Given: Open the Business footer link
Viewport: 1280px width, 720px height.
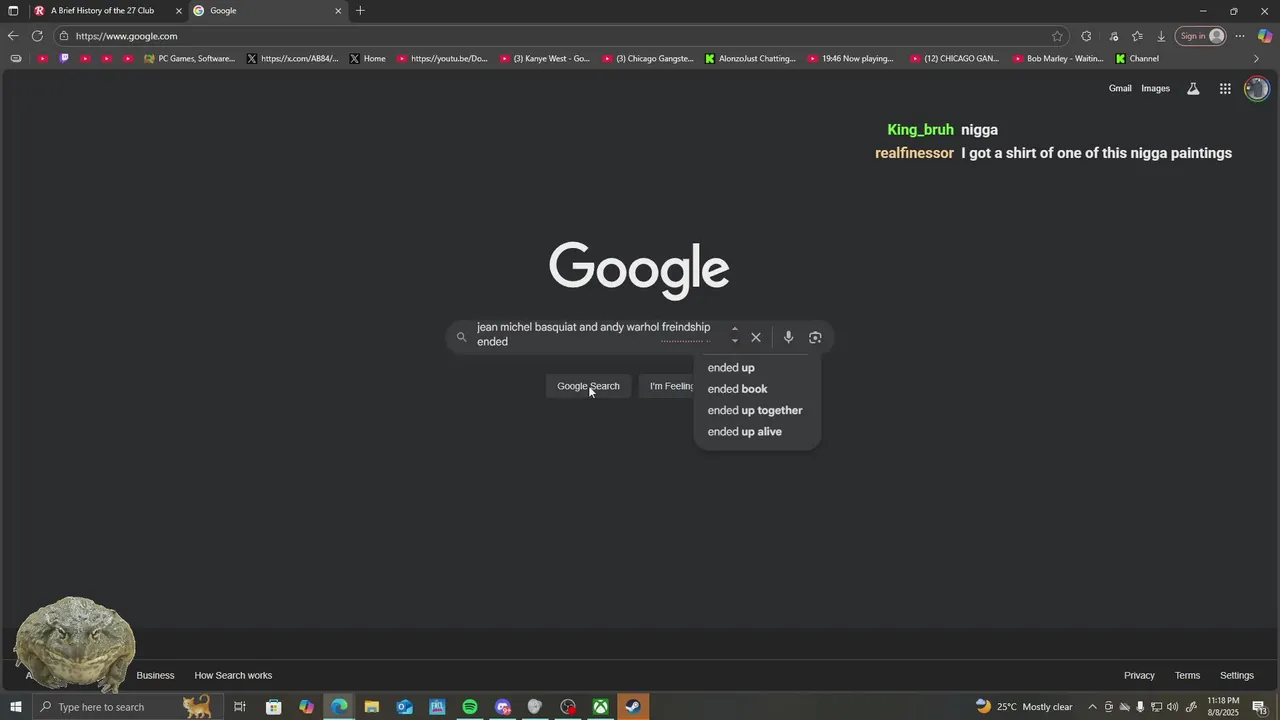Looking at the screenshot, I should [155, 675].
